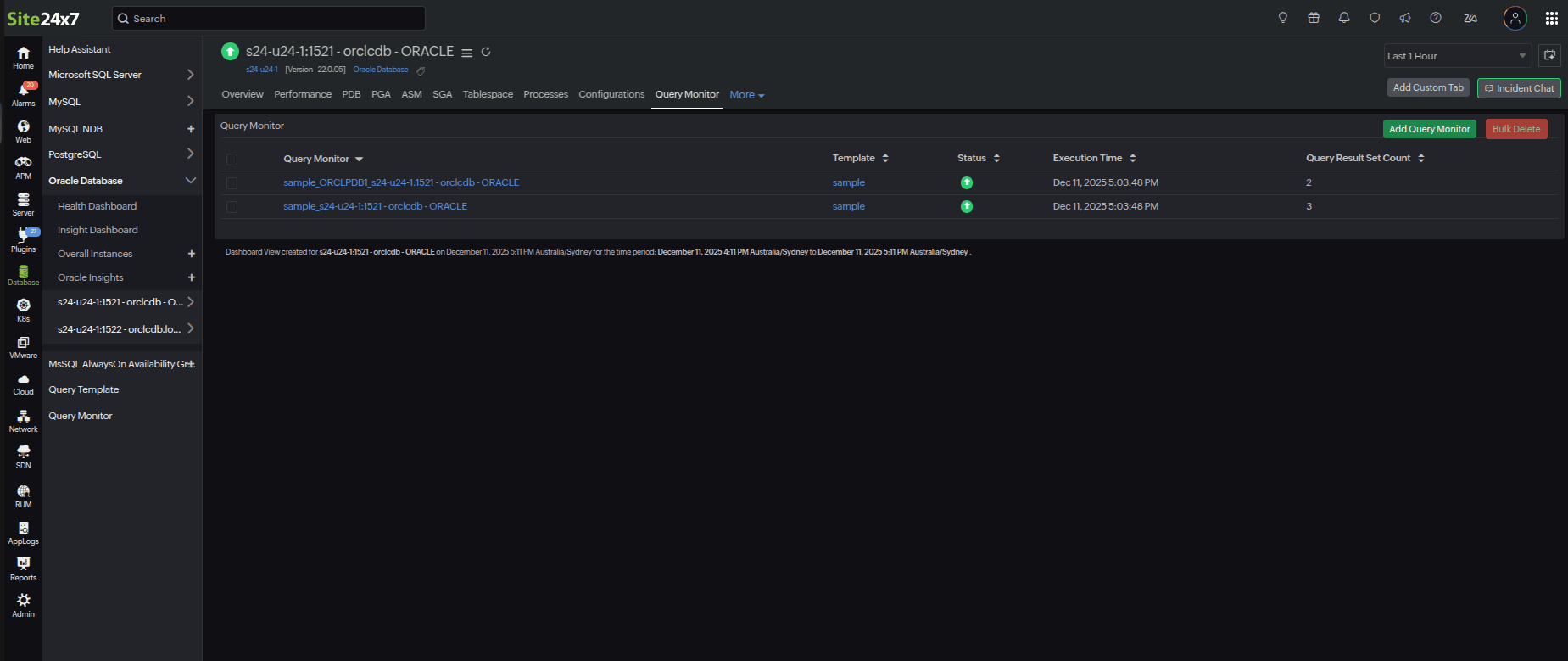Click the Add Query Monitor button

(x=1430, y=129)
